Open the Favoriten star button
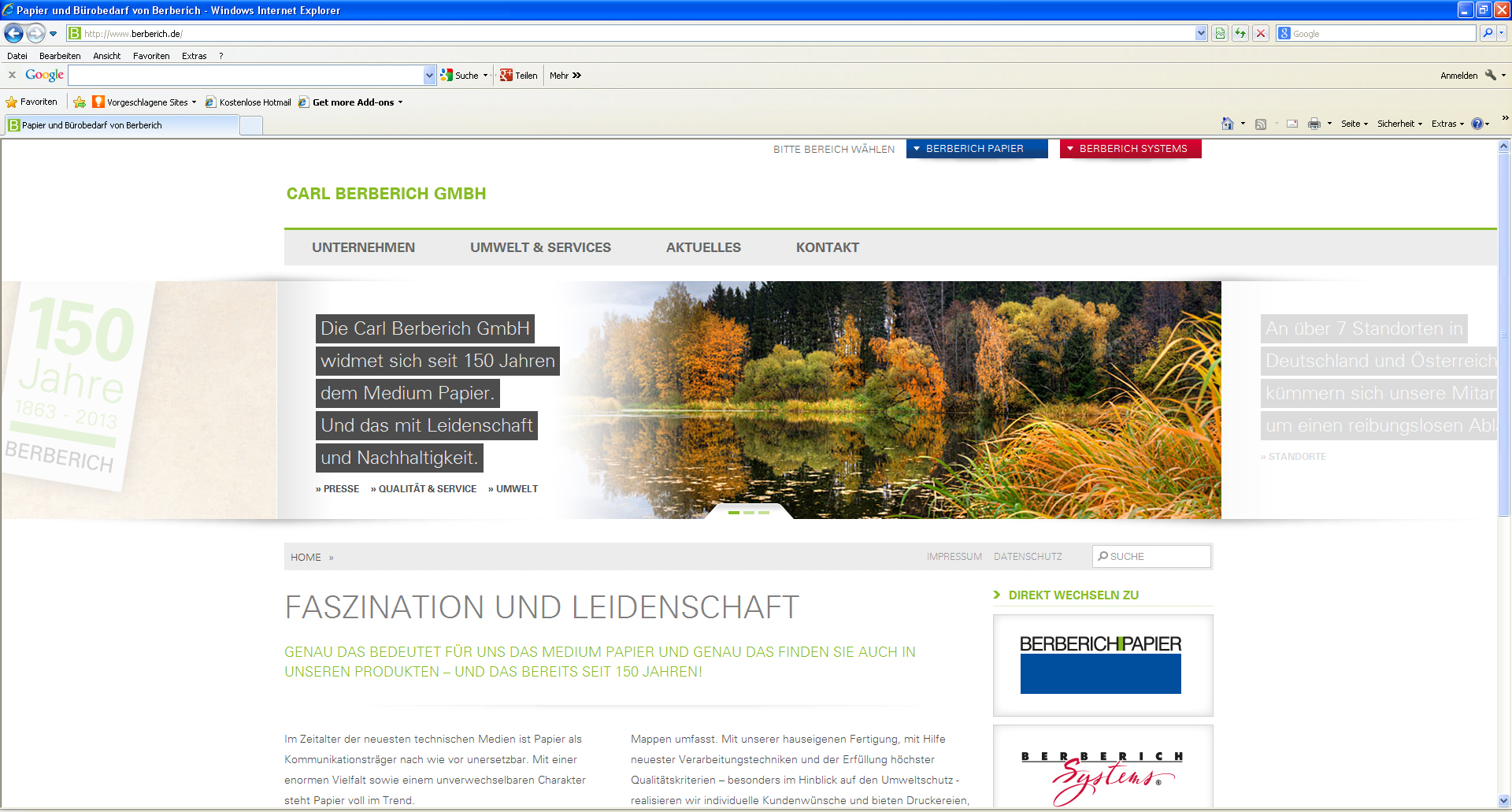Screen dimensions: 1512x812 pyautogui.click(x=31, y=102)
